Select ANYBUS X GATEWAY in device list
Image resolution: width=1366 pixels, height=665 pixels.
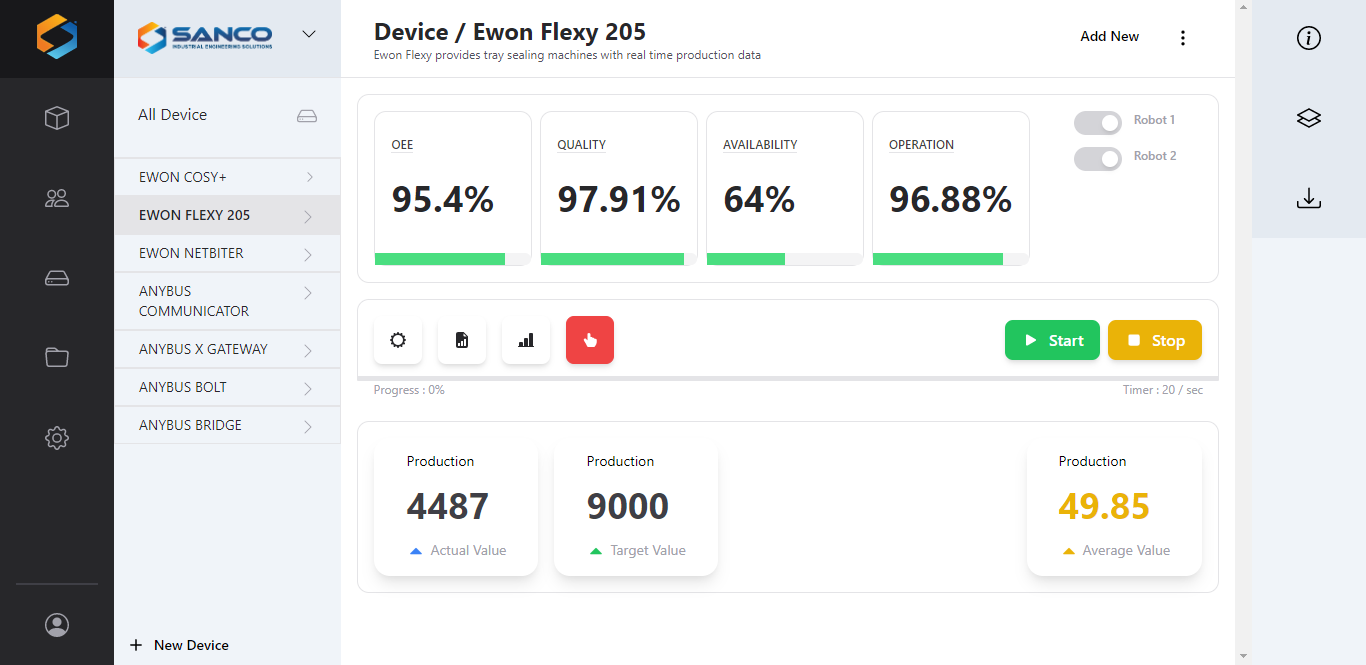pyautogui.click(x=227, y=349)
